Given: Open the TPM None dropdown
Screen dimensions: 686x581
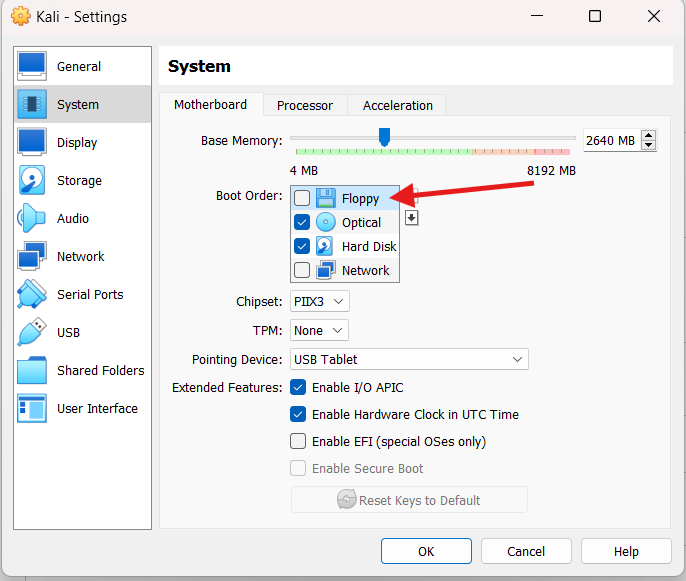Looking at the screenshot, I should [319, 330].
